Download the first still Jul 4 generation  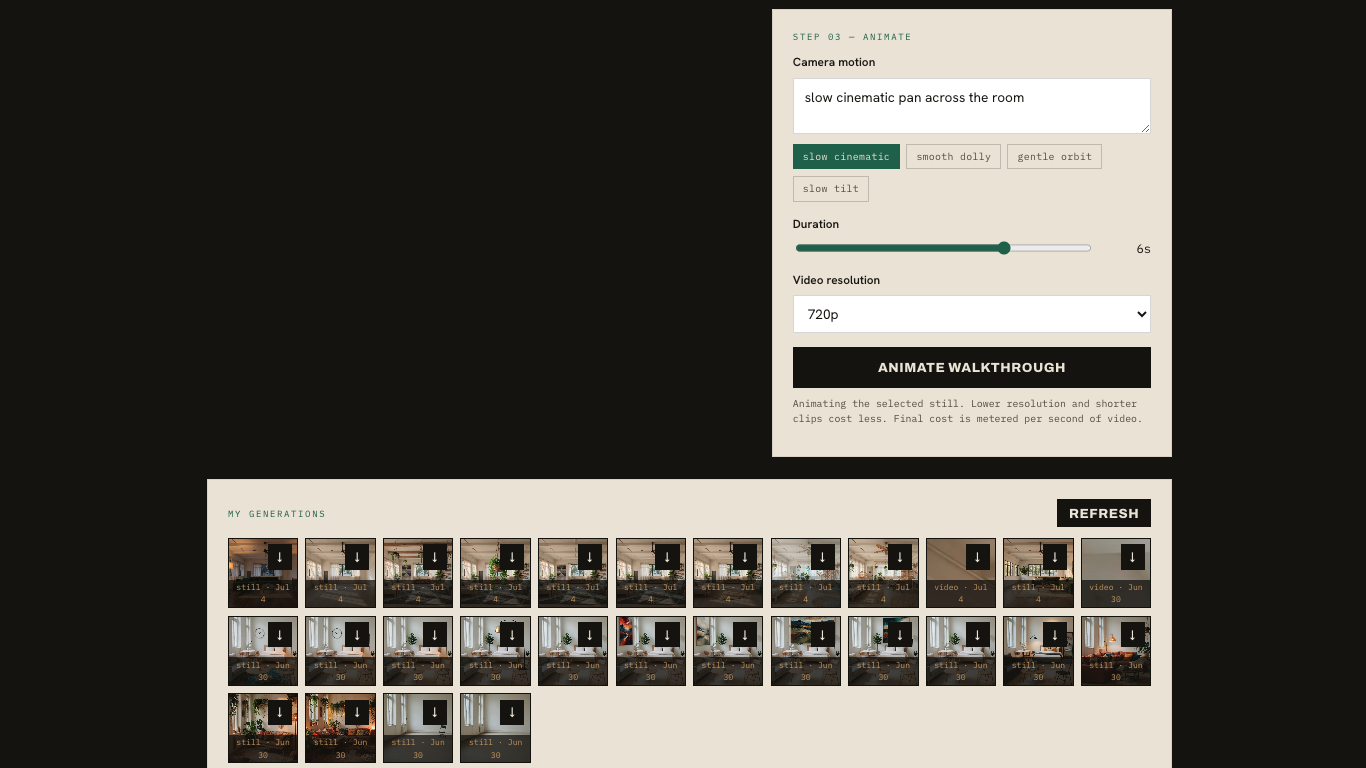280,557
